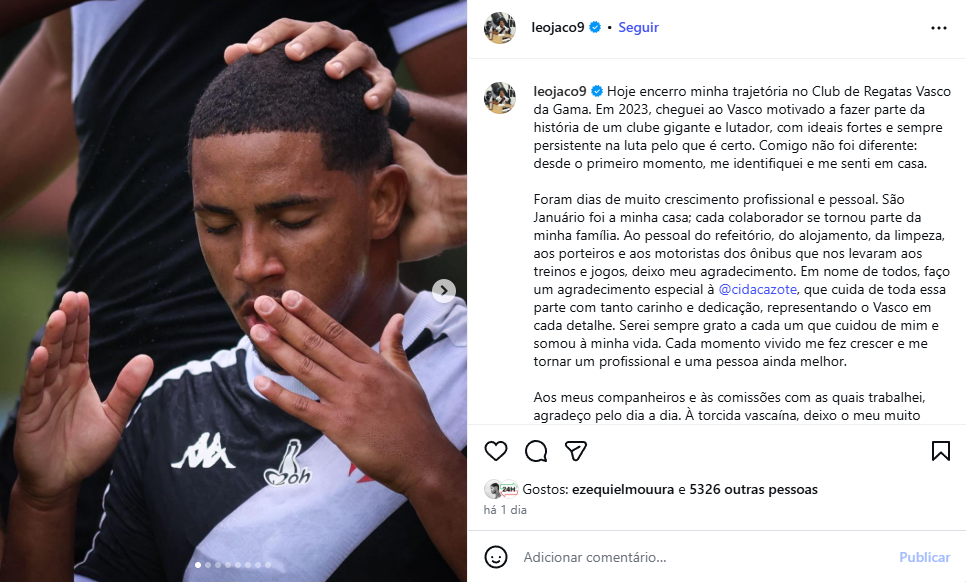Image resolution: width=966 pixels, height=582 pixels.
Task: Open leojaco9 username in header
Action: point(558,27)
